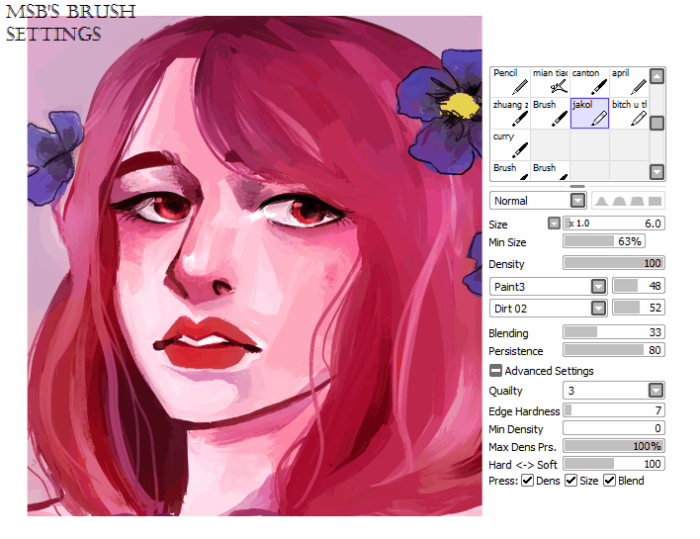Uncheck the Dens pressure checkbox
The width and height of the screenshot is (700, 539).
528,481
